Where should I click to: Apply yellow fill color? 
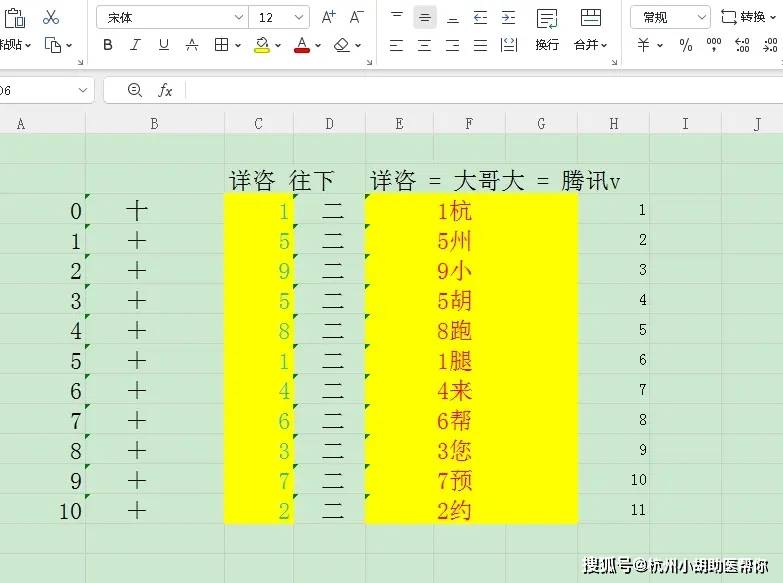click(262, 45)
